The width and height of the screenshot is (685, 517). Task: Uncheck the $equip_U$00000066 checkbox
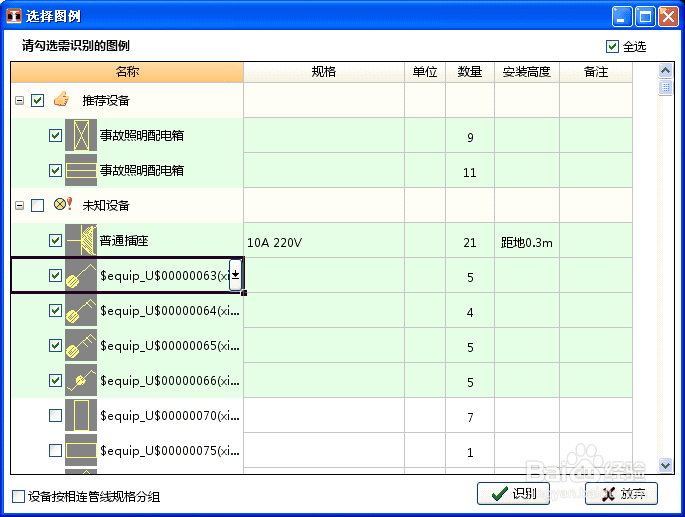[x=55, y=380]
